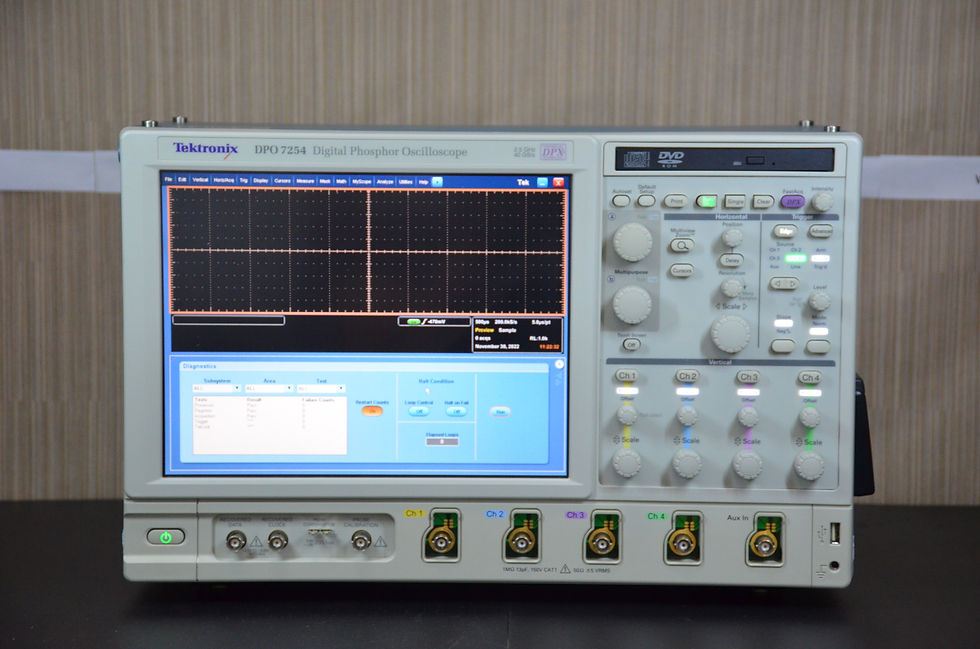Push the trigger source arrows button
Viewport: 980px width, 649px height.
pos(784,283)
